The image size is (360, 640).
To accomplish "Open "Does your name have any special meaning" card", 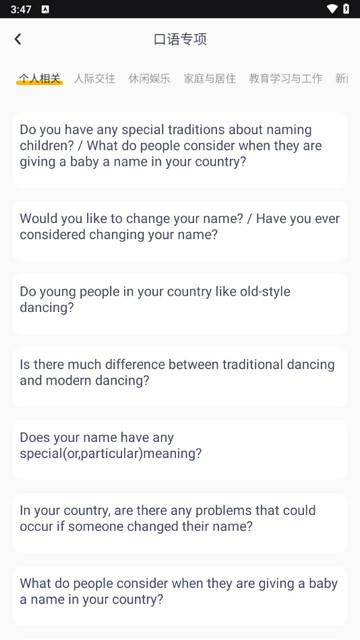I will point(180,449).
